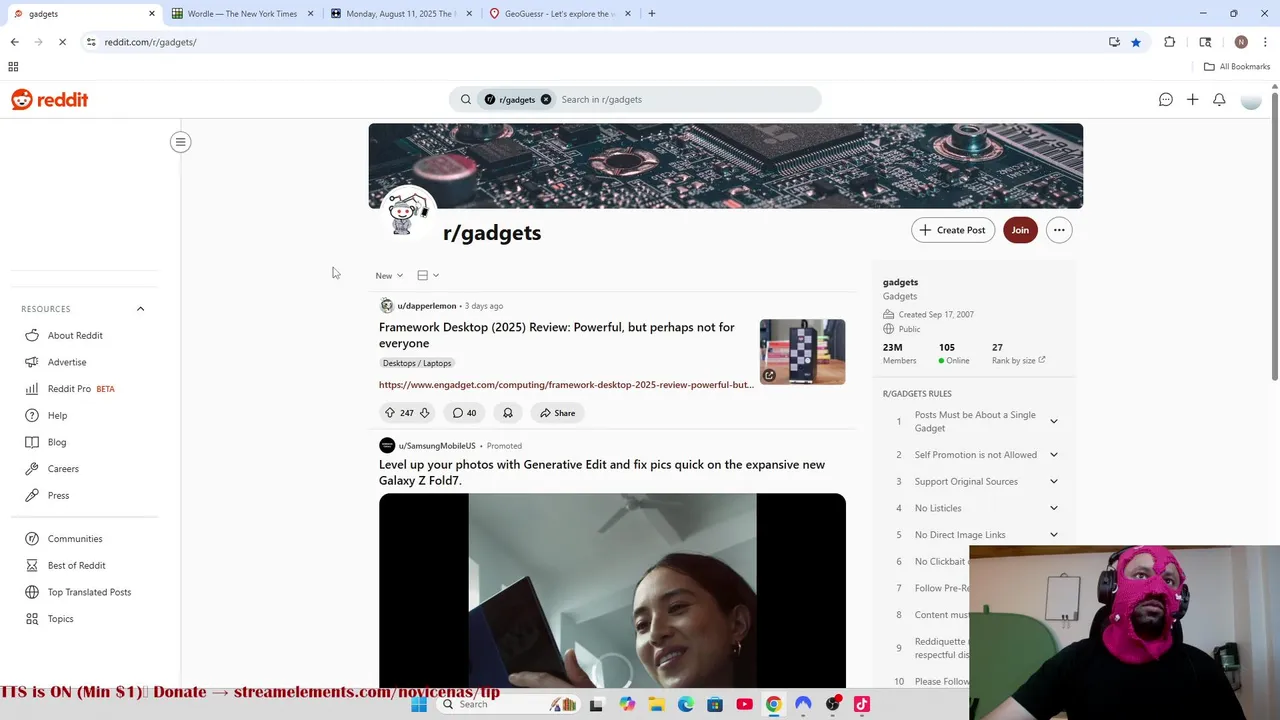Viewport: 1280px width, 720px height.
Task: Expand rule Self Promotion is not Allowed
Action: point(1053,455)
